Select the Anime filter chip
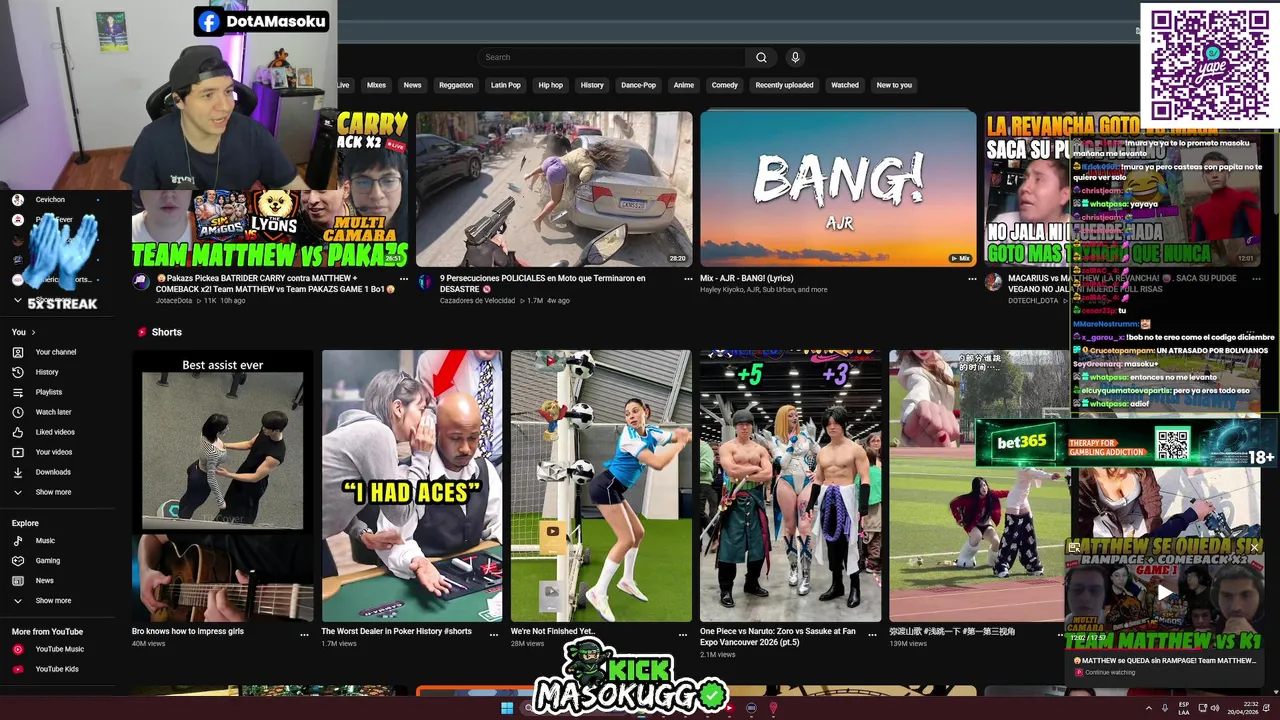Screen dimensions: 1280x720 [684, 85]
